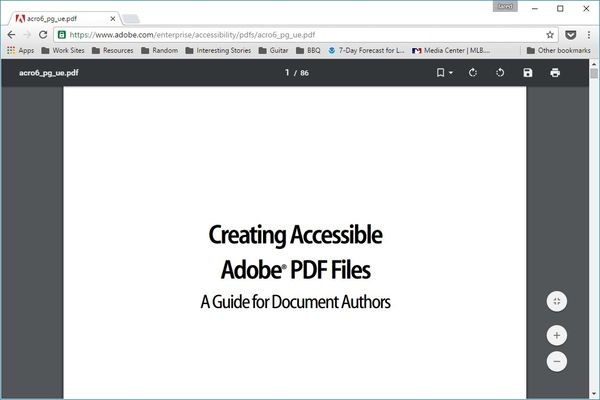Open the Chrome three-dot menu
The image size is (600, 400).
[589, 34]
